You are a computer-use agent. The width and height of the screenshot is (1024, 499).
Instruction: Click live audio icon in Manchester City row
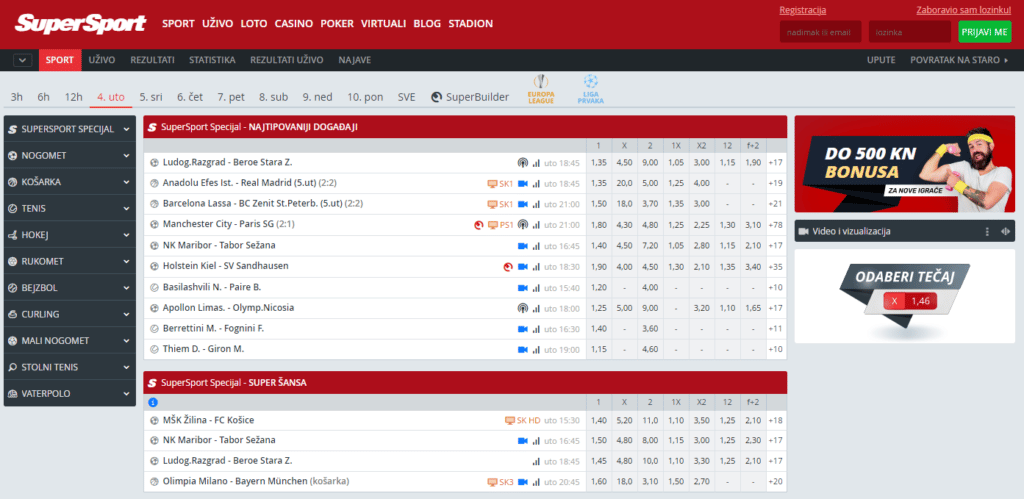522,225
